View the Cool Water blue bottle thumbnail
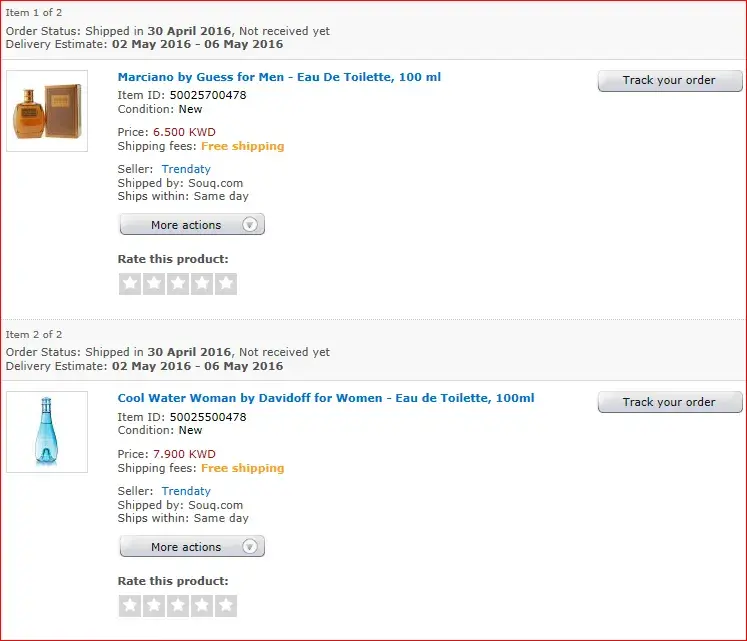Screen dimensions: 747x641 coord(47,432)
